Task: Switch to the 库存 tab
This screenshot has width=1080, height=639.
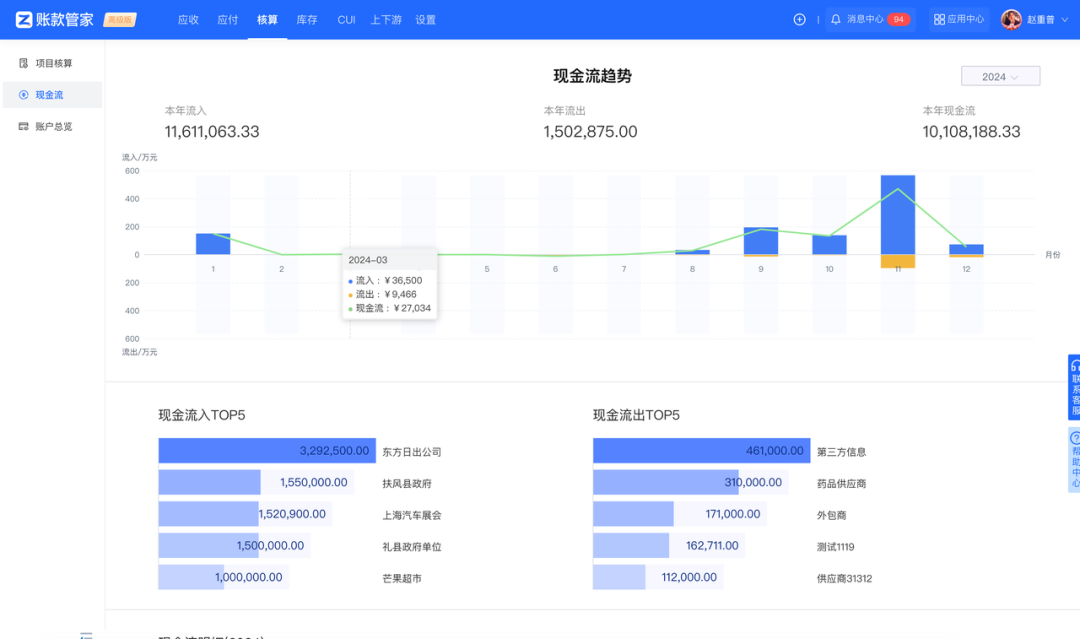Action: [306, 19]
